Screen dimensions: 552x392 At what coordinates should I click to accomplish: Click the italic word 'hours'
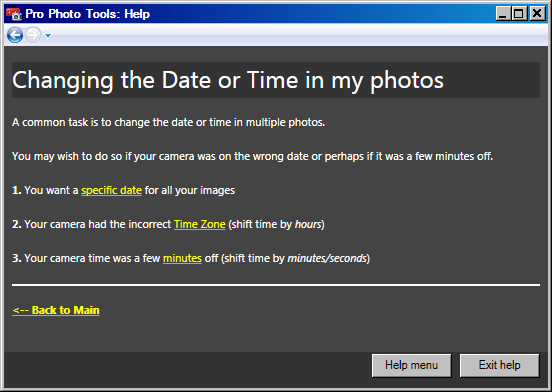pos(308,224)
